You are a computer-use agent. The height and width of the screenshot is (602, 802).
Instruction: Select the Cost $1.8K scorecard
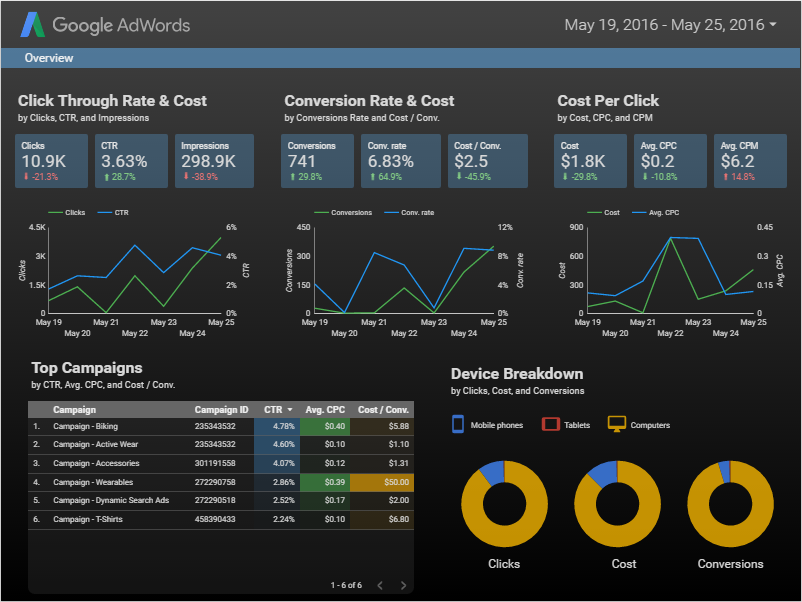(590, 161)
